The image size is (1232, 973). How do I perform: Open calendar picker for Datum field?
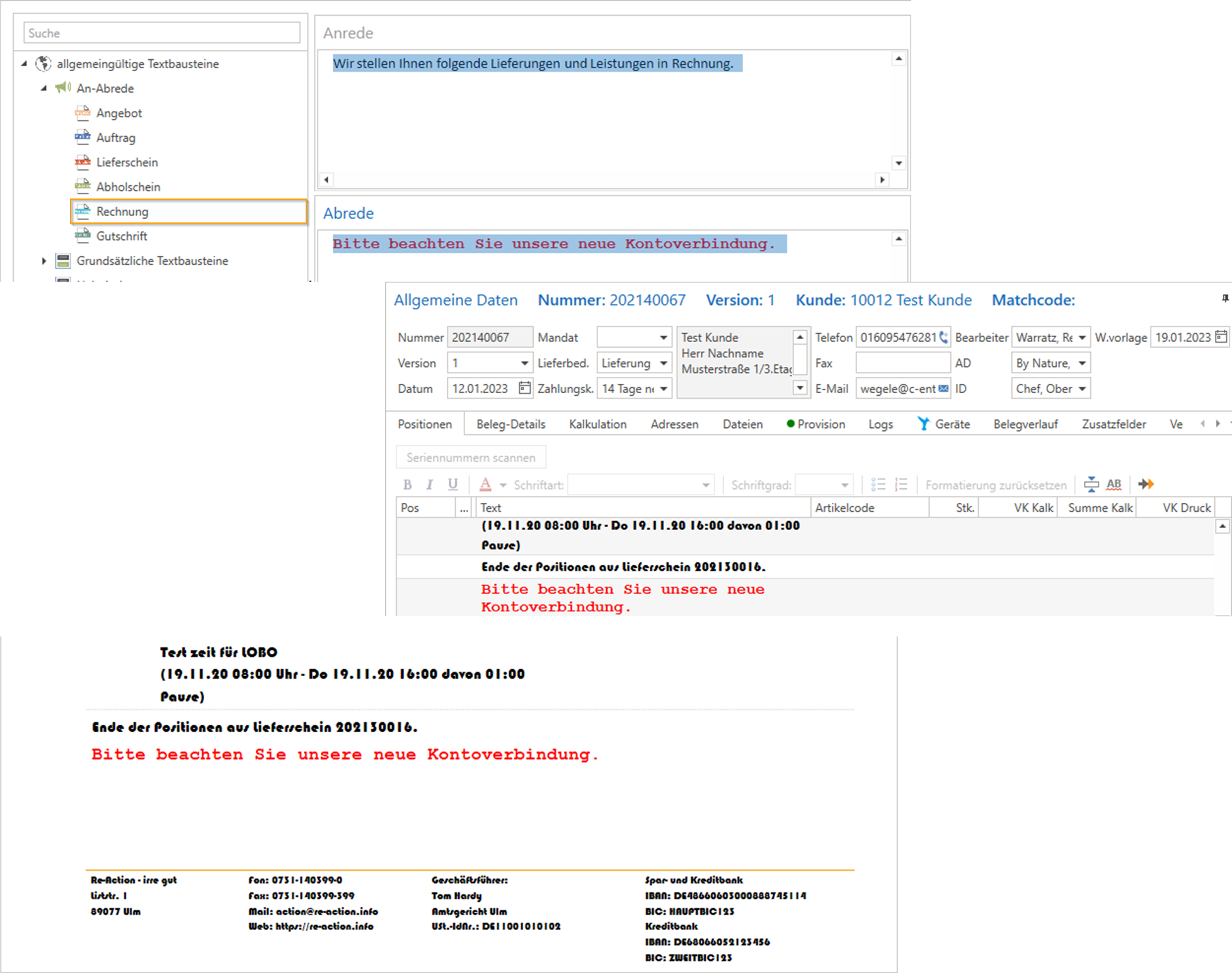point(524,388)
